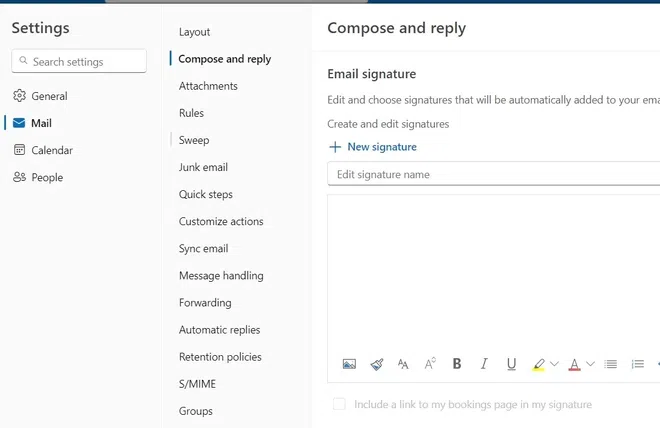
Task: Select Calendar in the settings sidebar
Action: coord(52,150)
